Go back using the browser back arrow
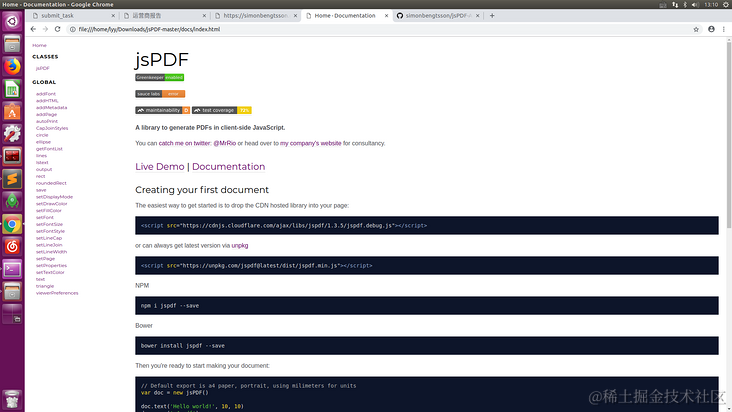Image resolution: width=732 pixels, height=412 pixels. pos(33,29)
